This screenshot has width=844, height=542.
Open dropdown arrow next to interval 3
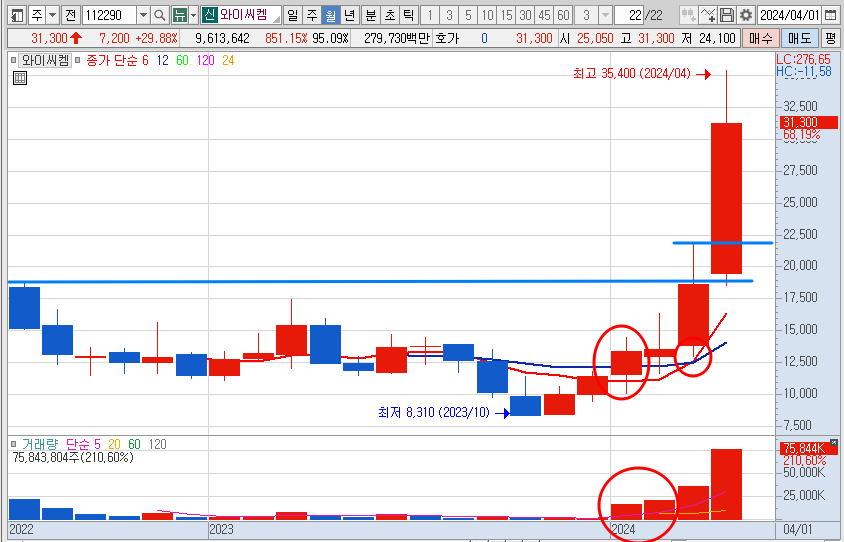pos(606,15)
